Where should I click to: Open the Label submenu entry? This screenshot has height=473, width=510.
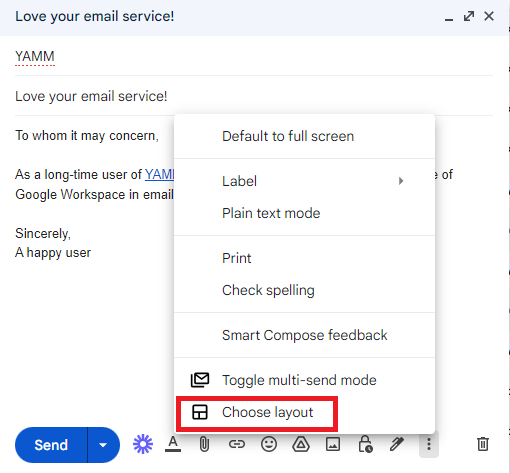coord(304,181)
